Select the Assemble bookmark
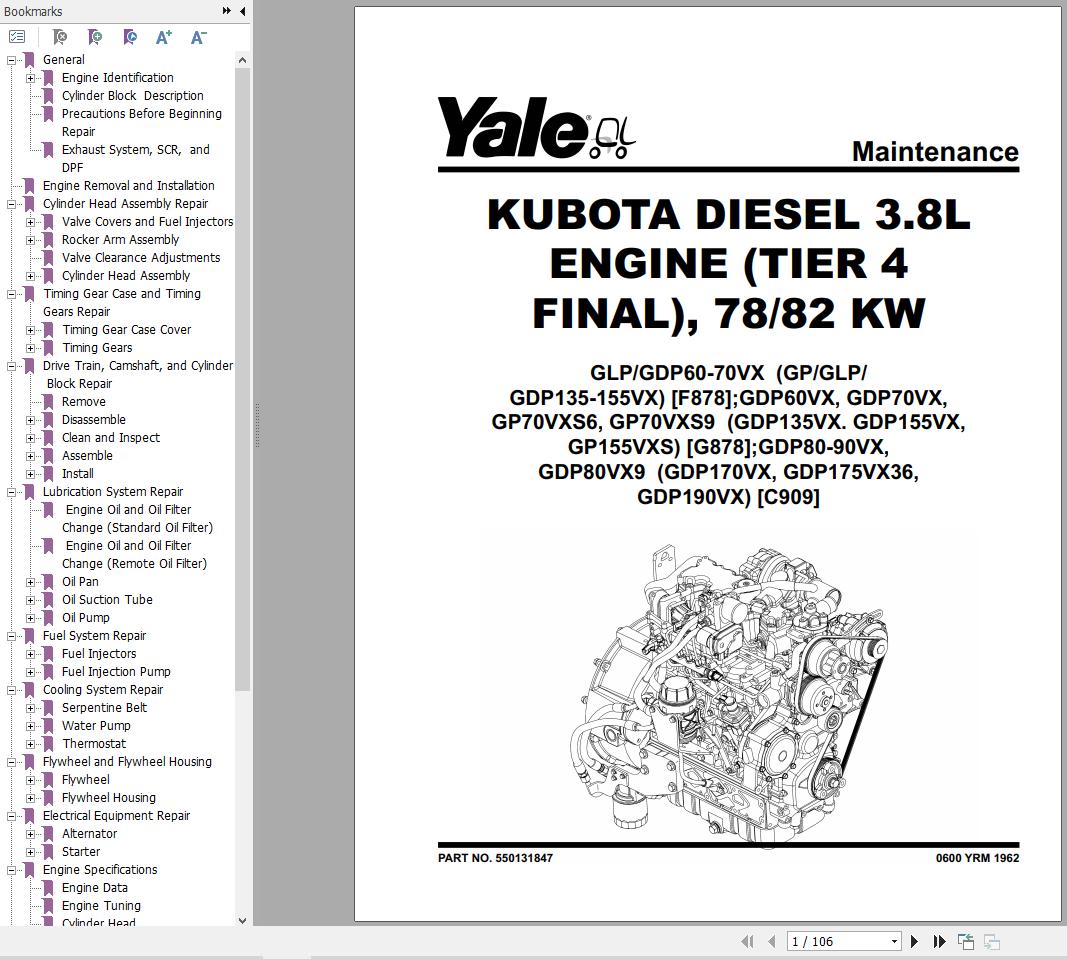Image resolution: width=1067 pixels, height=959 pixels. click(x=87, y=456)
